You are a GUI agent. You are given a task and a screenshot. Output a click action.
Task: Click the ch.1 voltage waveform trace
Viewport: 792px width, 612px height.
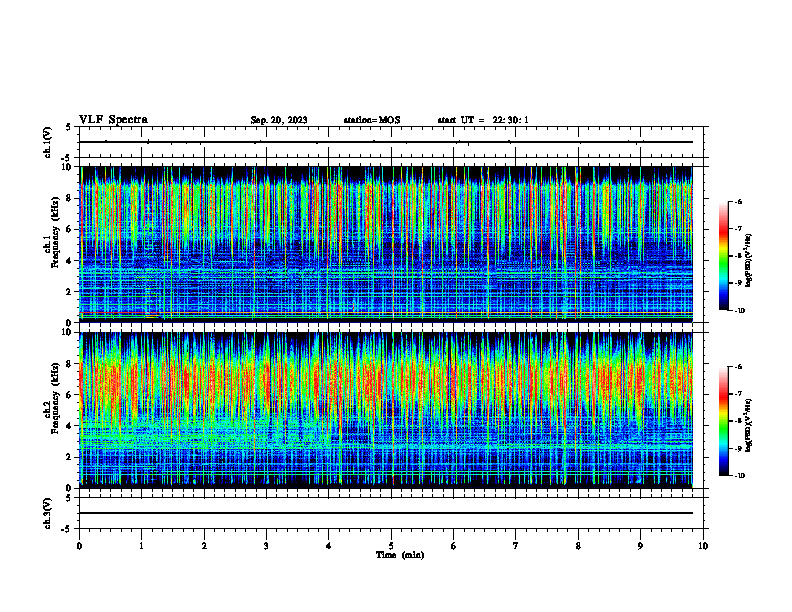386,142
